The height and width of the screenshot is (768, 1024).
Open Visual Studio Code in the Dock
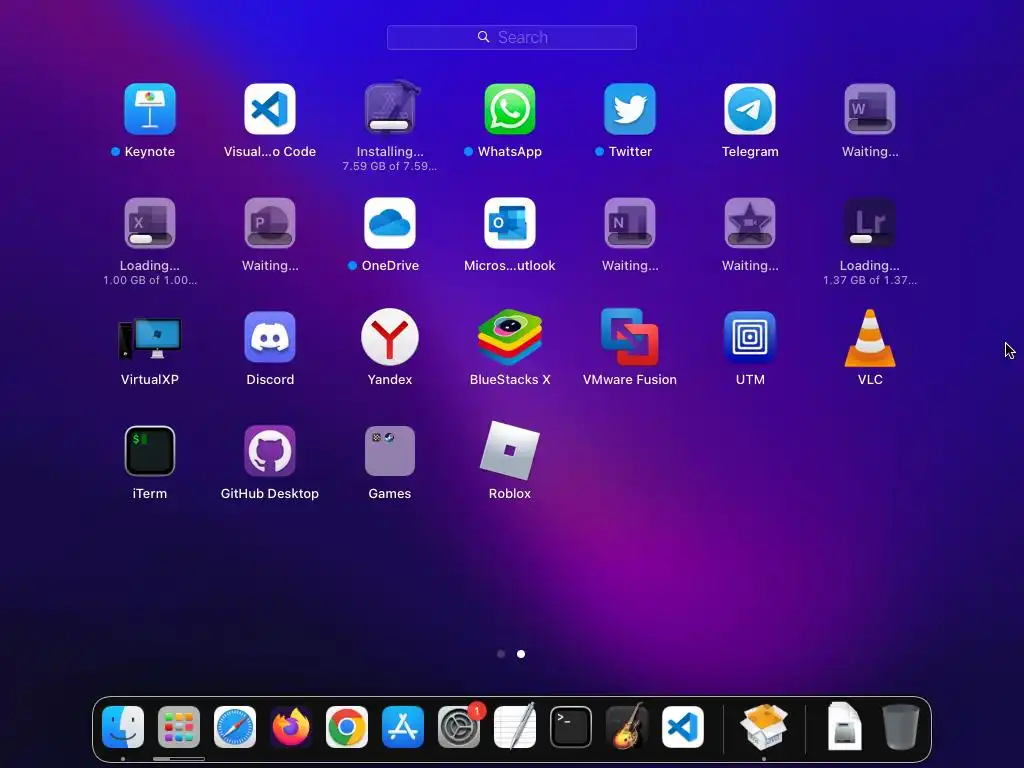683,727
